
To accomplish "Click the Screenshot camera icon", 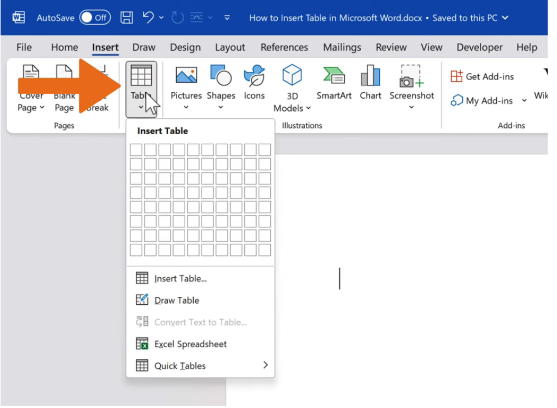I will click(411, 76).
